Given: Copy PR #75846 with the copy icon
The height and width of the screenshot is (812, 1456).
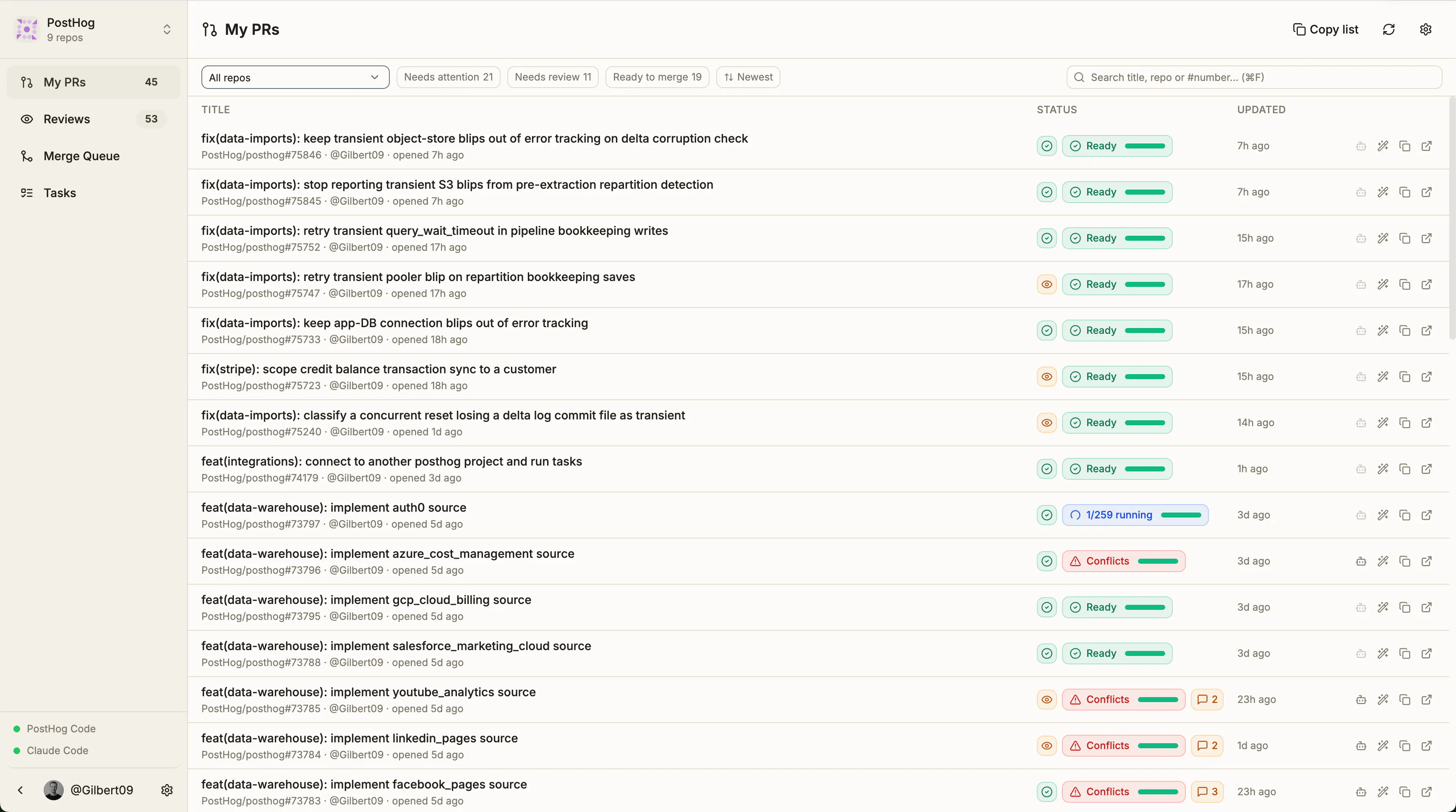Looking at the screenshot, I should coord(1404,146).
